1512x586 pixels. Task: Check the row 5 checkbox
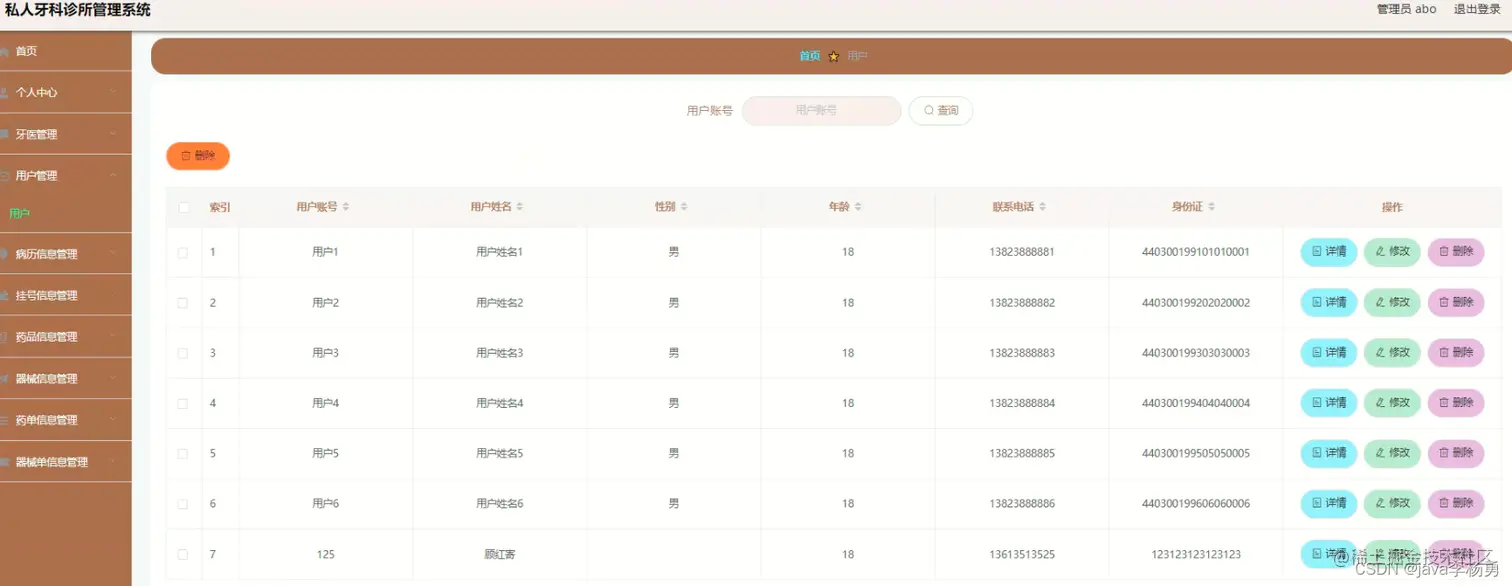tap(183, 454)
